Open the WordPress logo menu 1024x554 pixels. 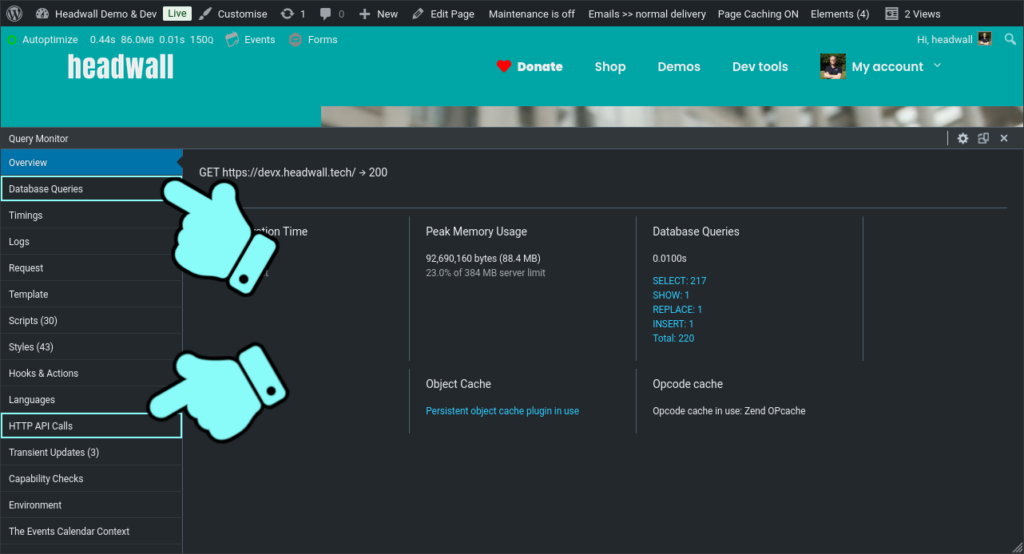(x=14, y=13)
